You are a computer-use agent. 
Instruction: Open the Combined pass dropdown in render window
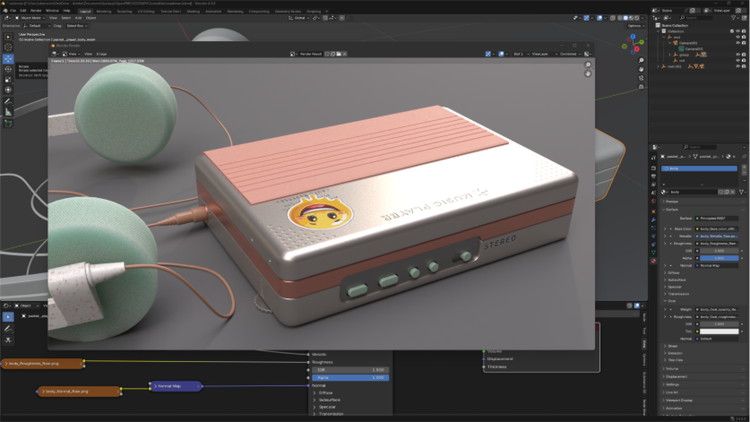[x=567, y=54]
